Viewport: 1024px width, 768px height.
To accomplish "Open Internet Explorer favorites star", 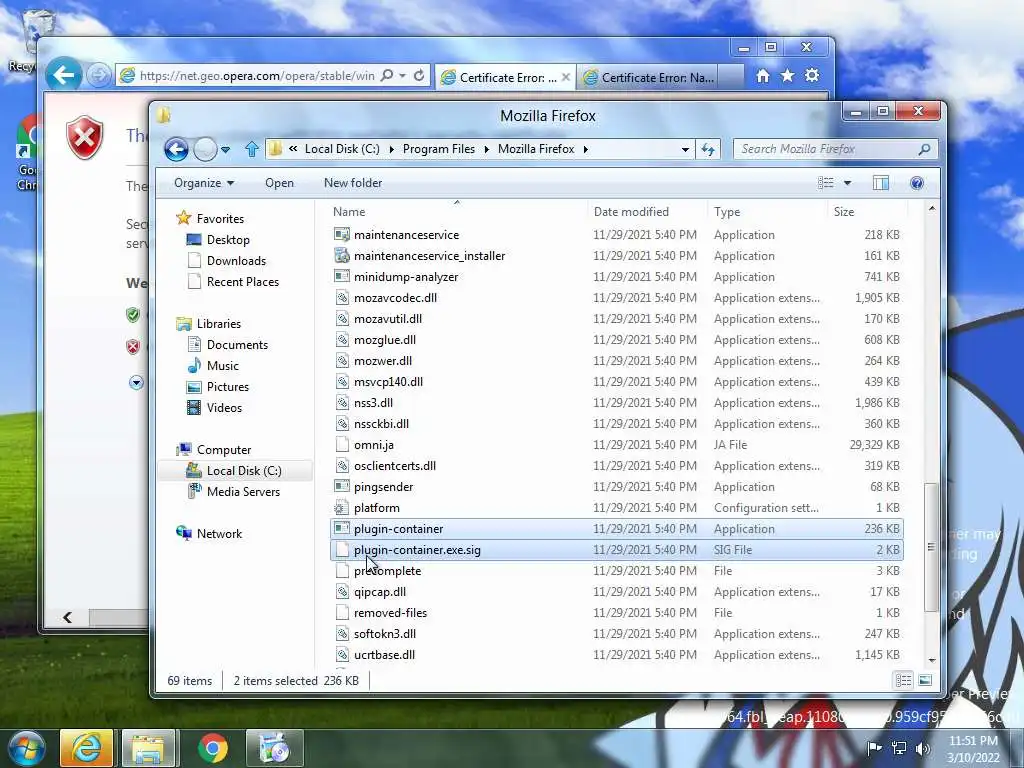I will [788, 76].
